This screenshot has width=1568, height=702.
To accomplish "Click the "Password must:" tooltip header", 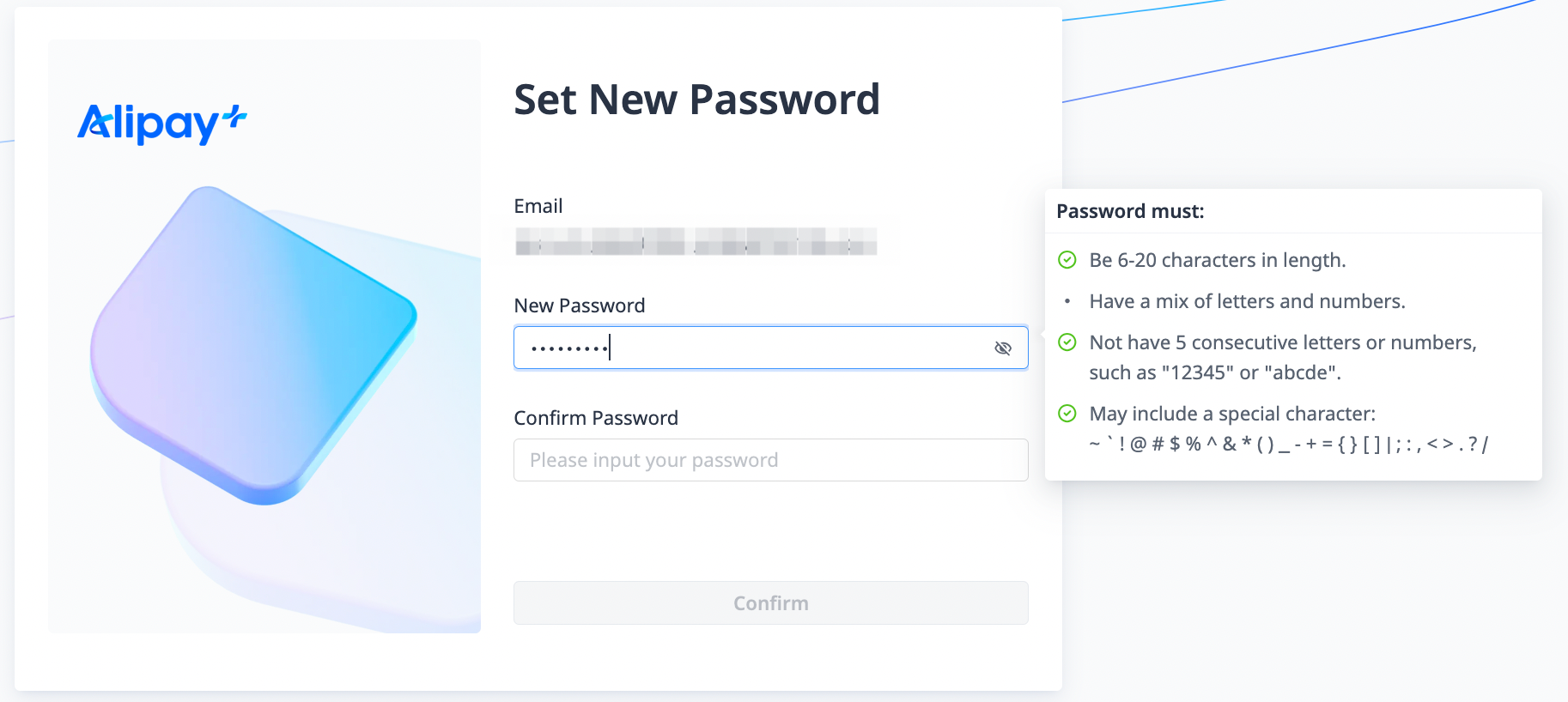I will click(1130, 211).
